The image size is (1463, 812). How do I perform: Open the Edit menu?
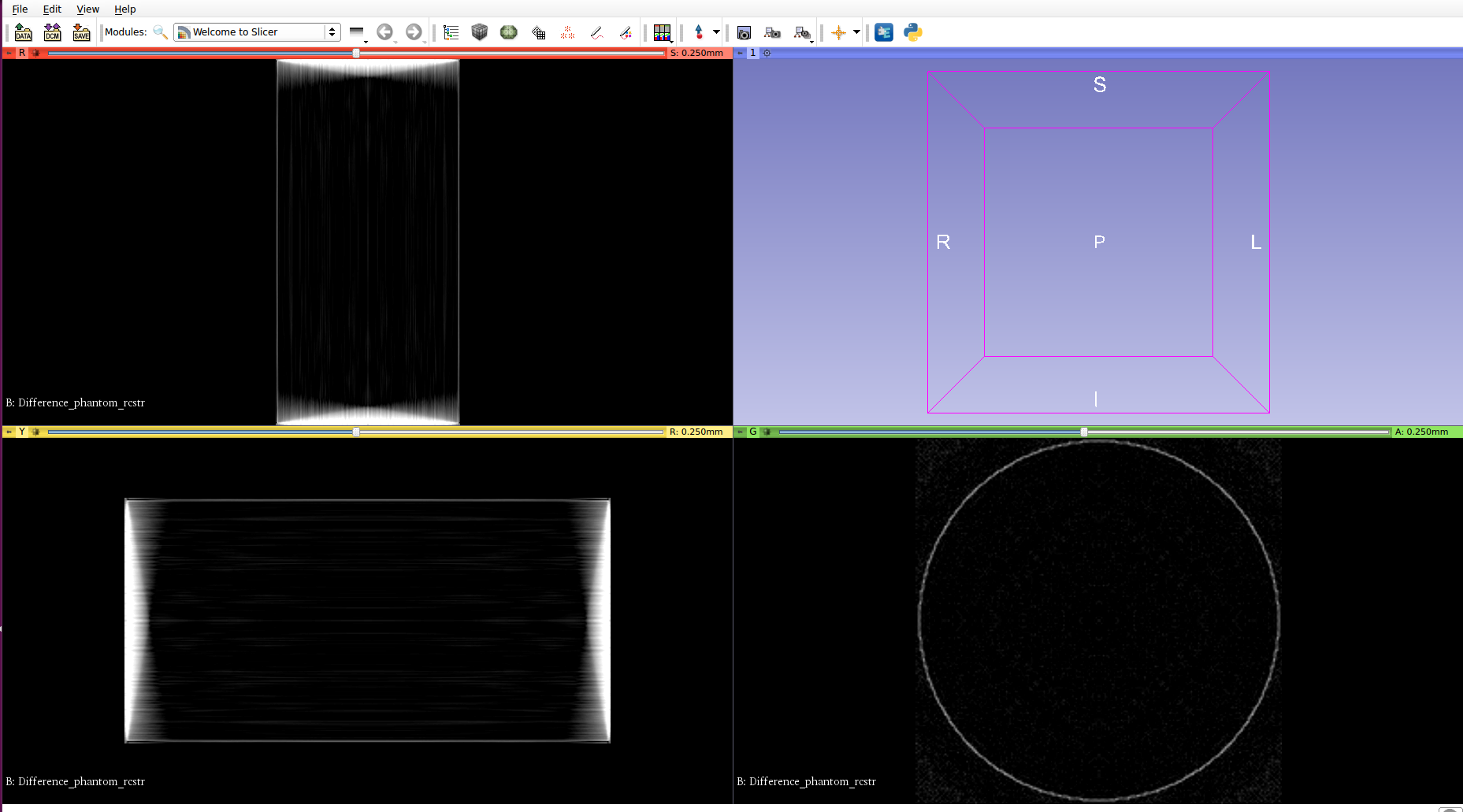tap(52, 9)
